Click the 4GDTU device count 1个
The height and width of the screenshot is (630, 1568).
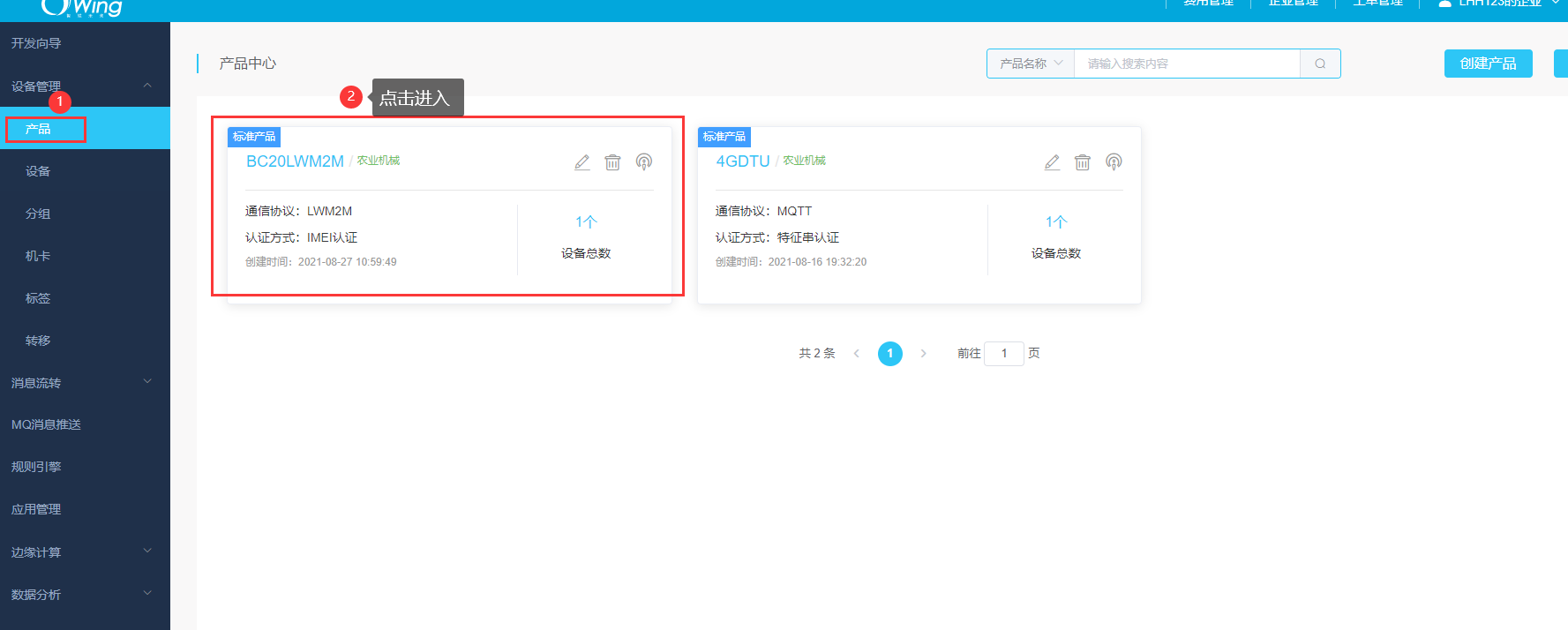[1056, 222]
